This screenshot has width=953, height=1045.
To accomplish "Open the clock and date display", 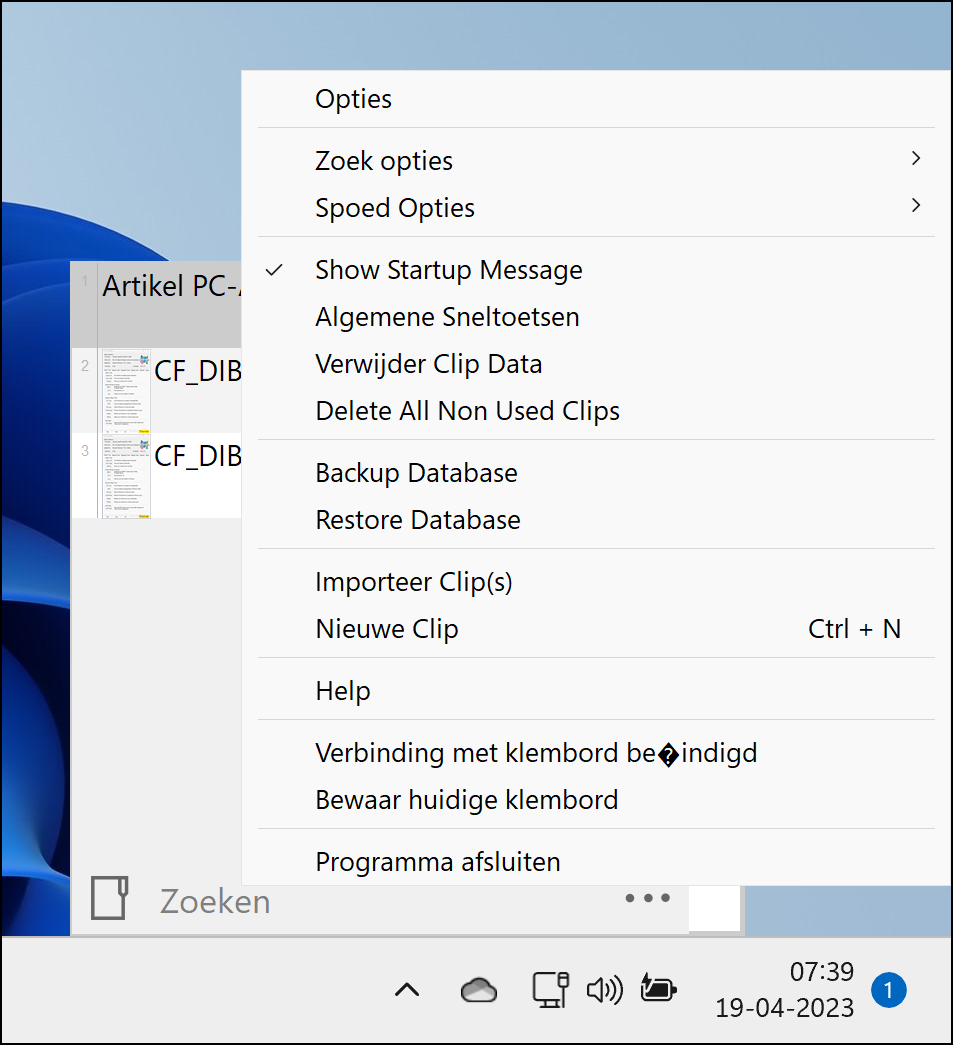I will pos(784,990).
